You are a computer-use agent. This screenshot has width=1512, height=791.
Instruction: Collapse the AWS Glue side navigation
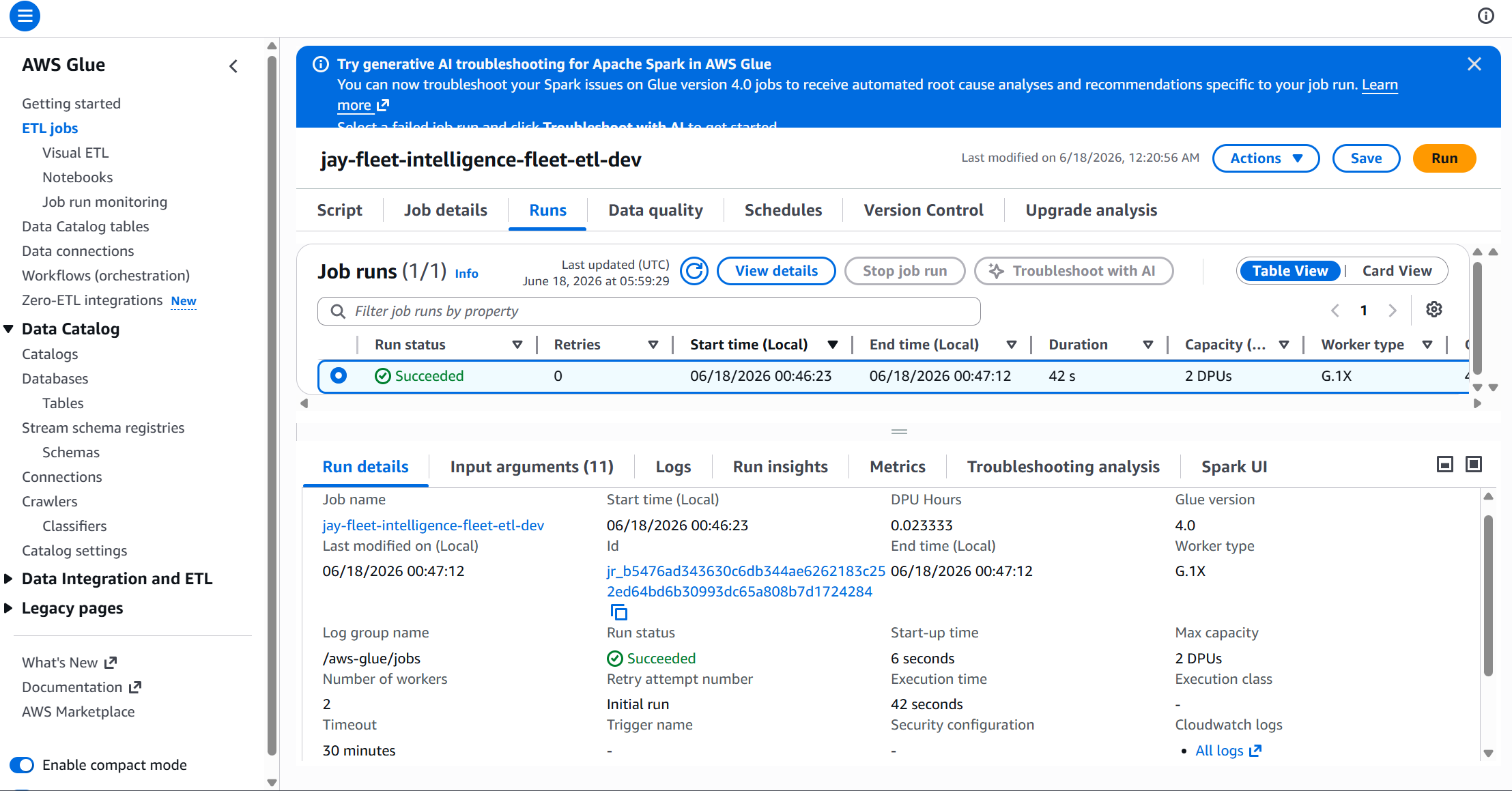[233, 66]
